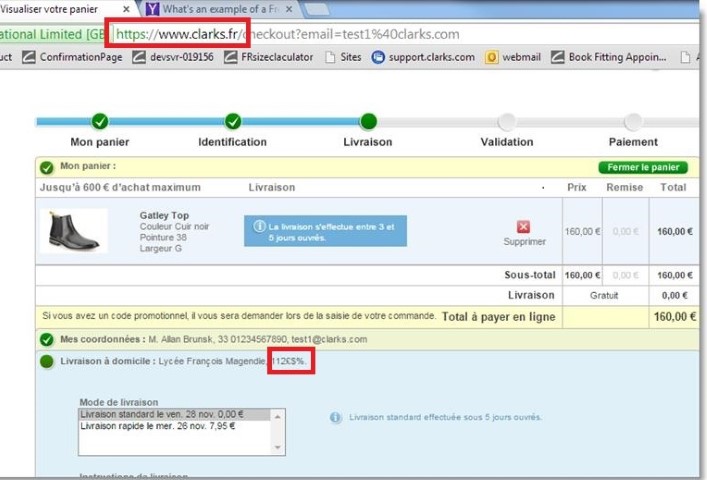Click delivery mode list scroll down arrow
This screenshot has height=480, width=707.
278,447
